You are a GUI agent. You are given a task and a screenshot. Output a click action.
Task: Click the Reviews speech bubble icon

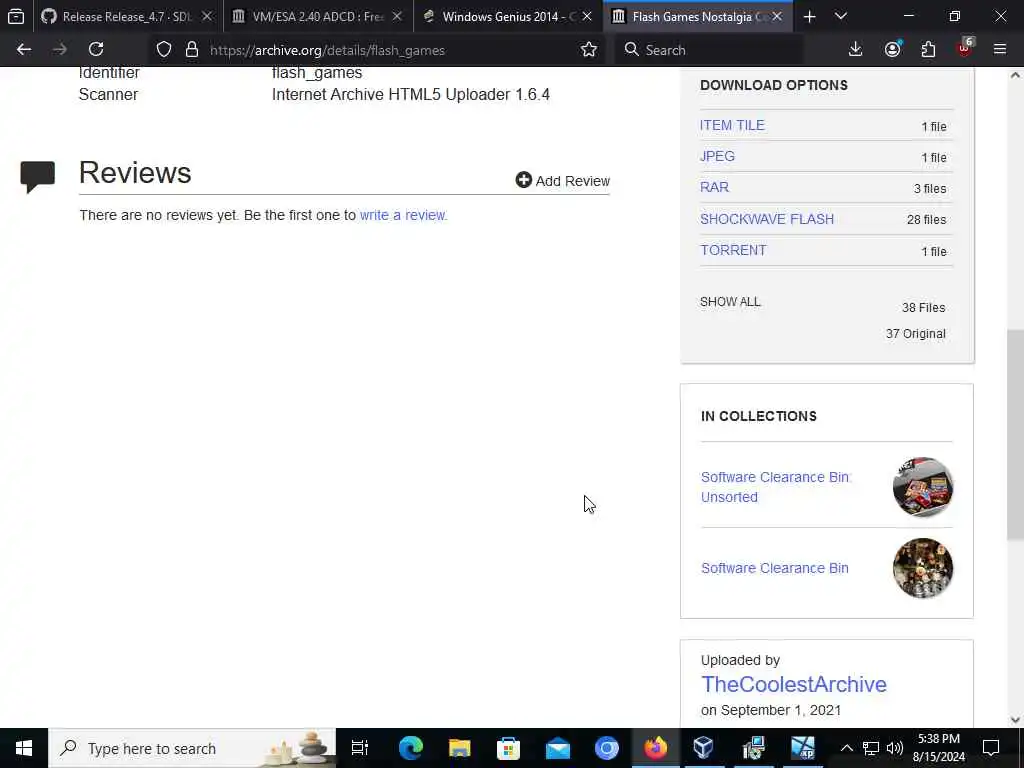tap(37, 176)
